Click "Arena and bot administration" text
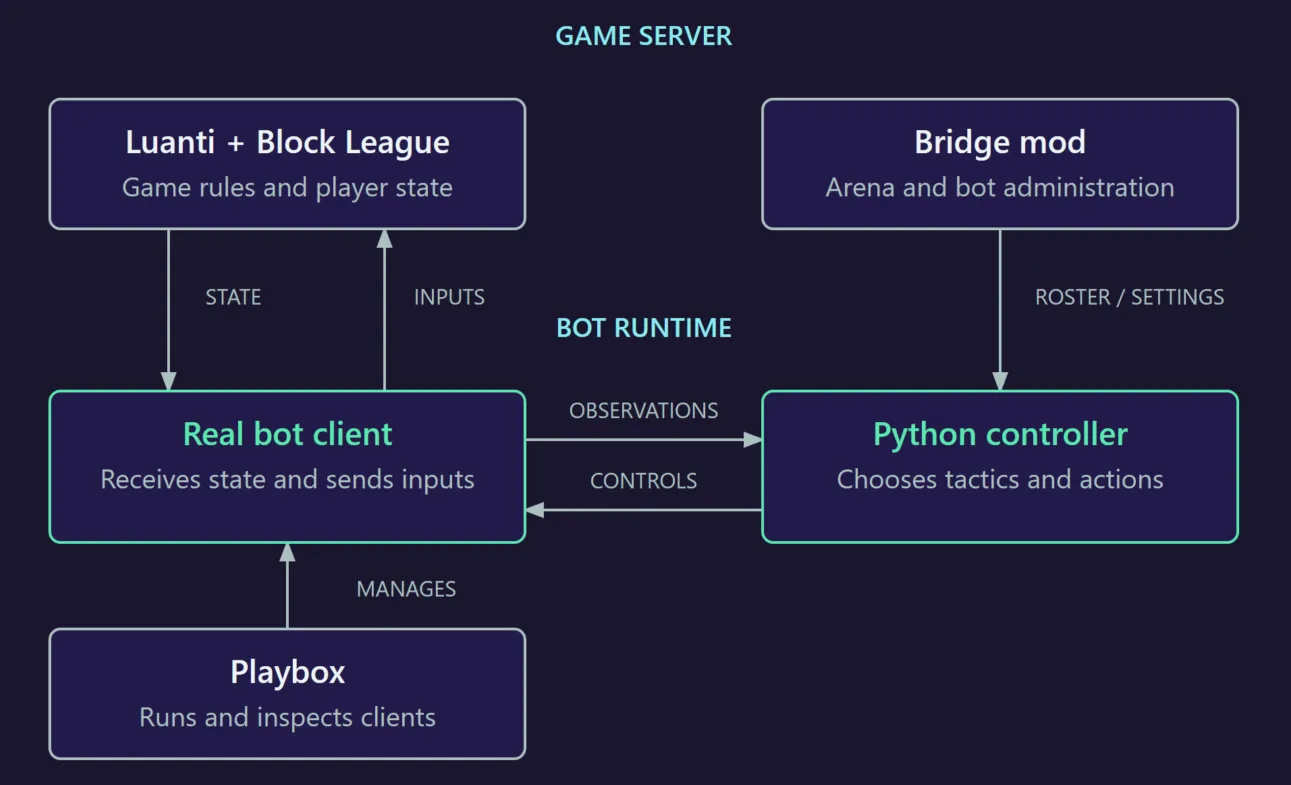The width and height of the screenshot is (1291, 785). [1000, 187]
